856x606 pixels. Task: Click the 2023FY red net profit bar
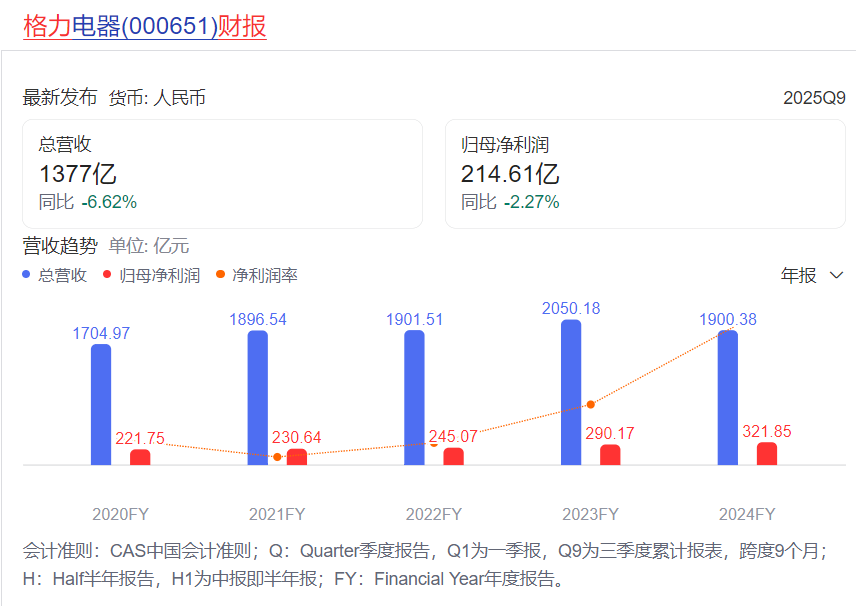[x=610, y=455]
